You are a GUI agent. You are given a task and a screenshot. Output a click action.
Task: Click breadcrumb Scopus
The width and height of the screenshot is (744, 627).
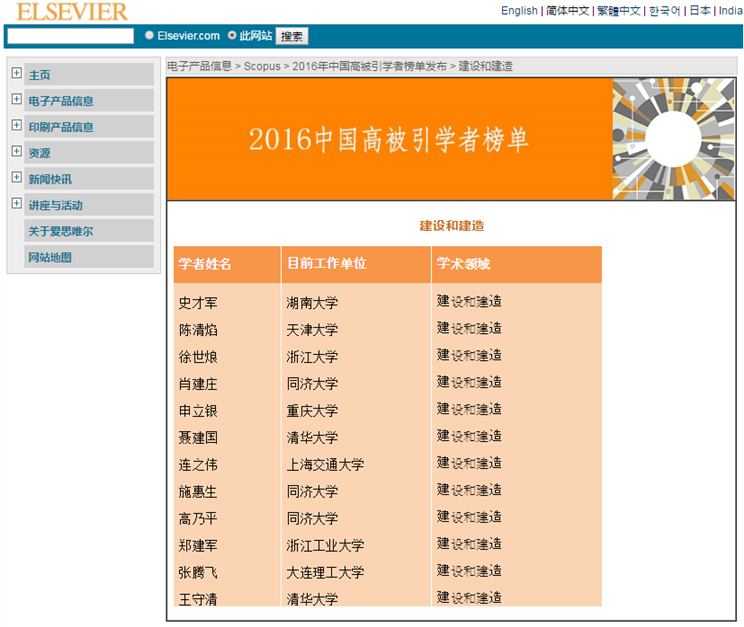262,66
